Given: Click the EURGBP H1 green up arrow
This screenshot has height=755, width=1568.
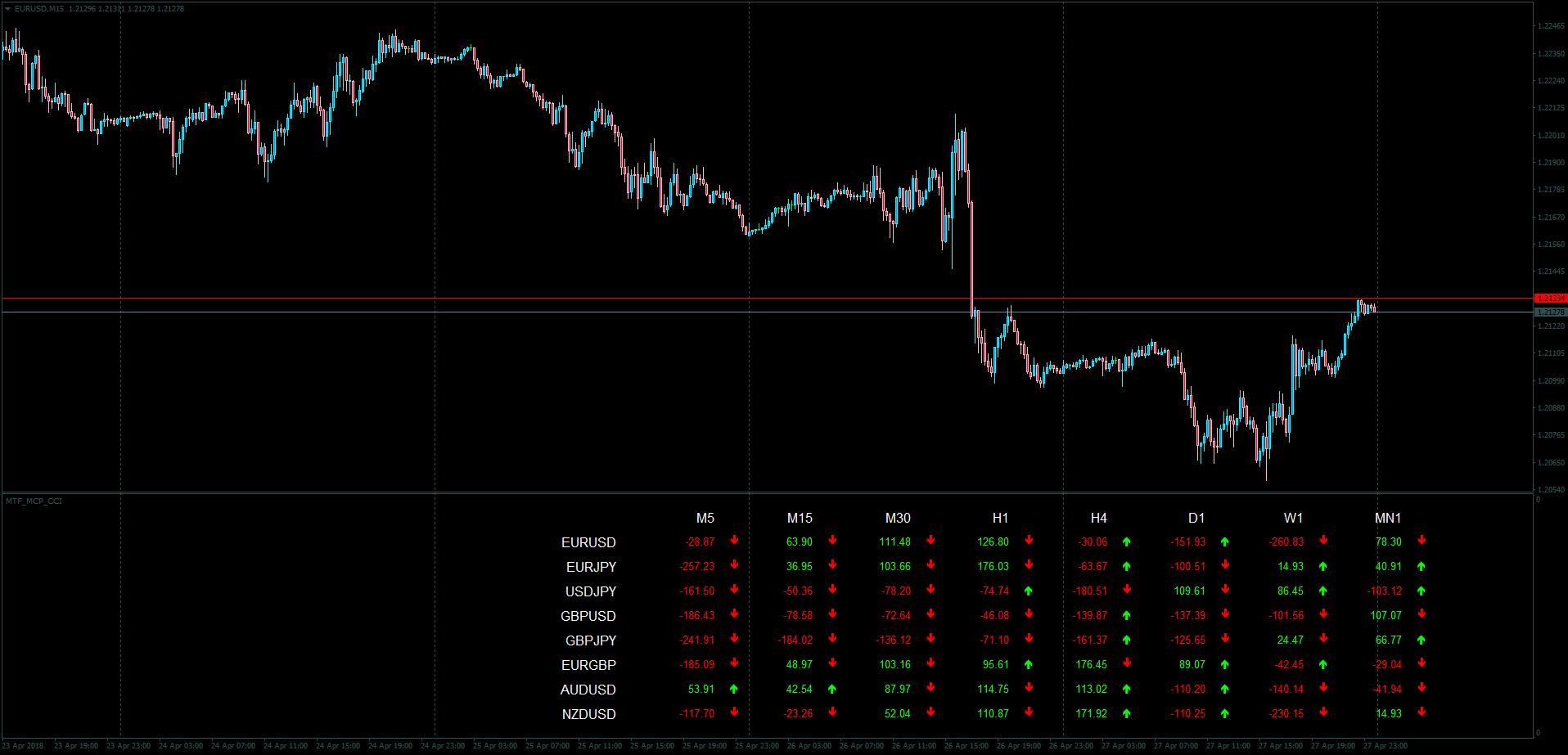Looking at the screenshot, I should 1029,664.
